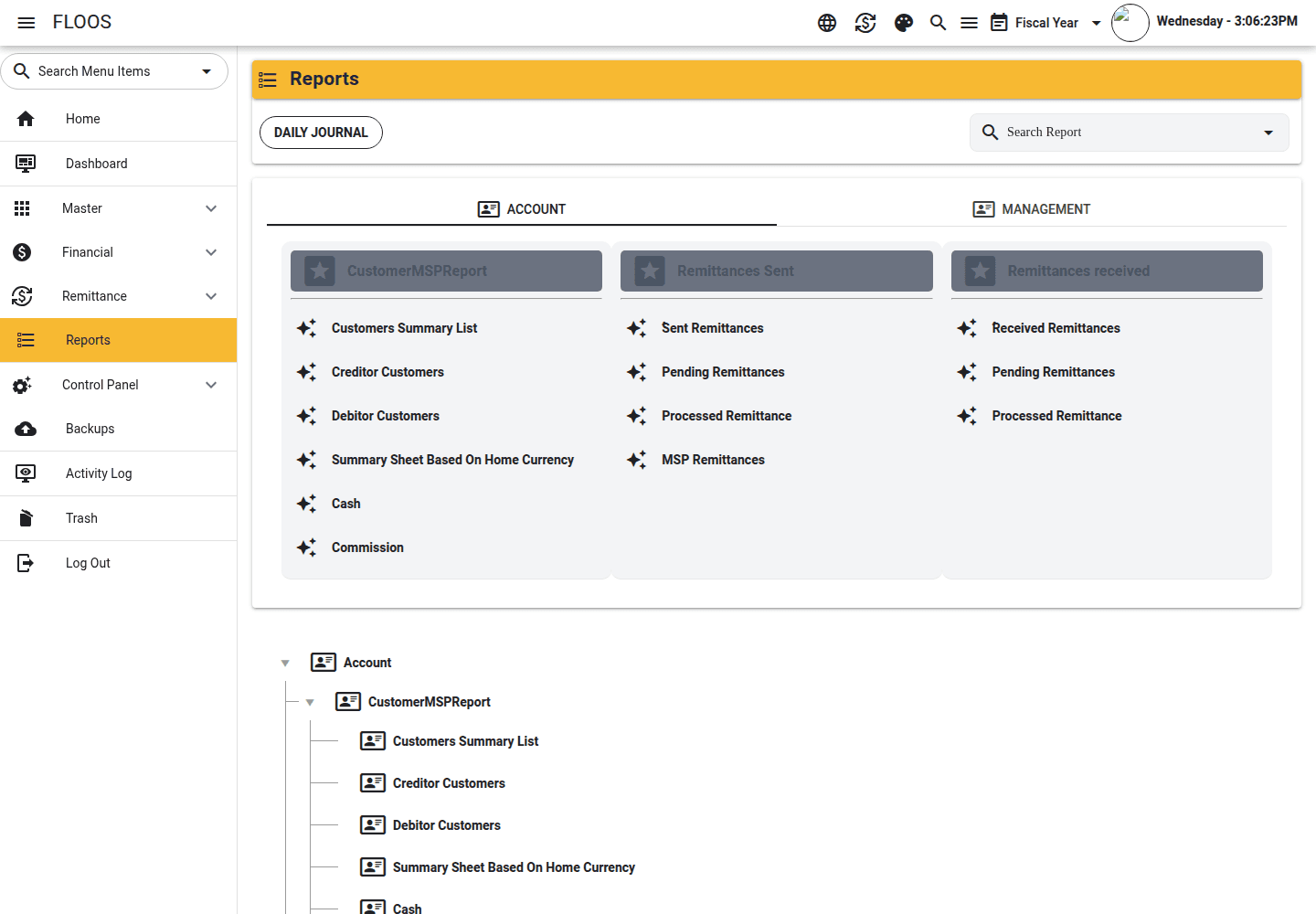1316x914 pixels.
Task: Open the Creditor Customers report card link
Action: click(x=387, y=372)
